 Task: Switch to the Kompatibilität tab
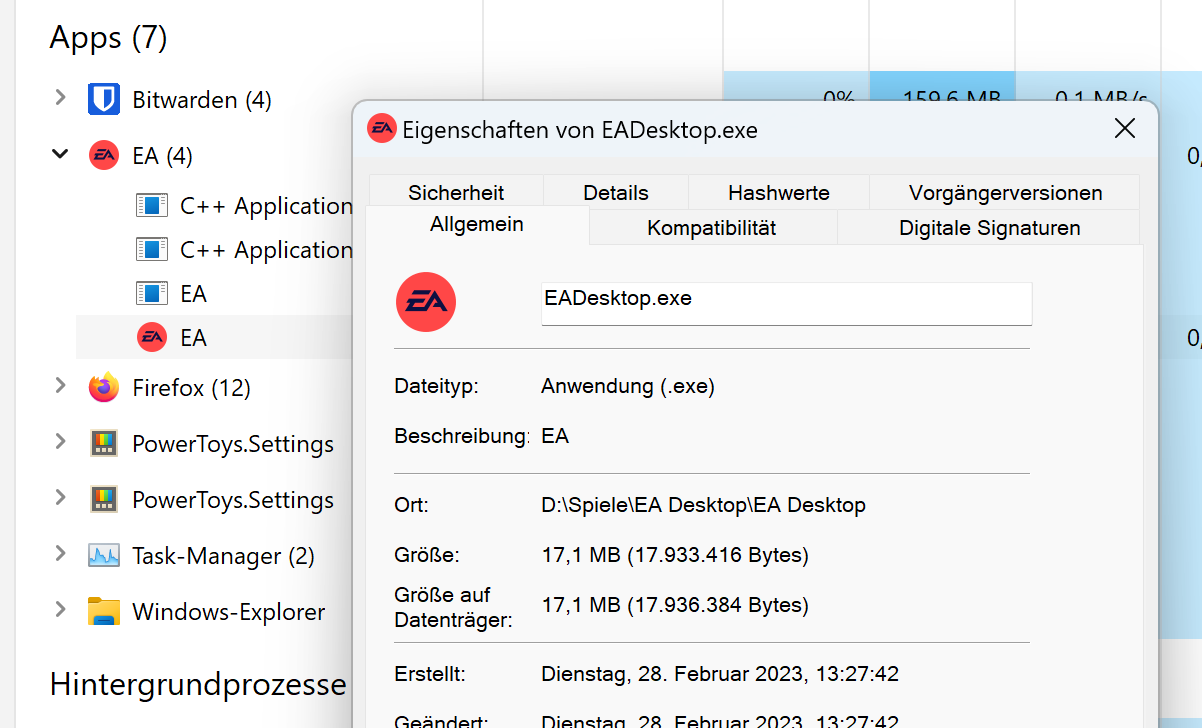pyautogui.click(x=712, y=227)
